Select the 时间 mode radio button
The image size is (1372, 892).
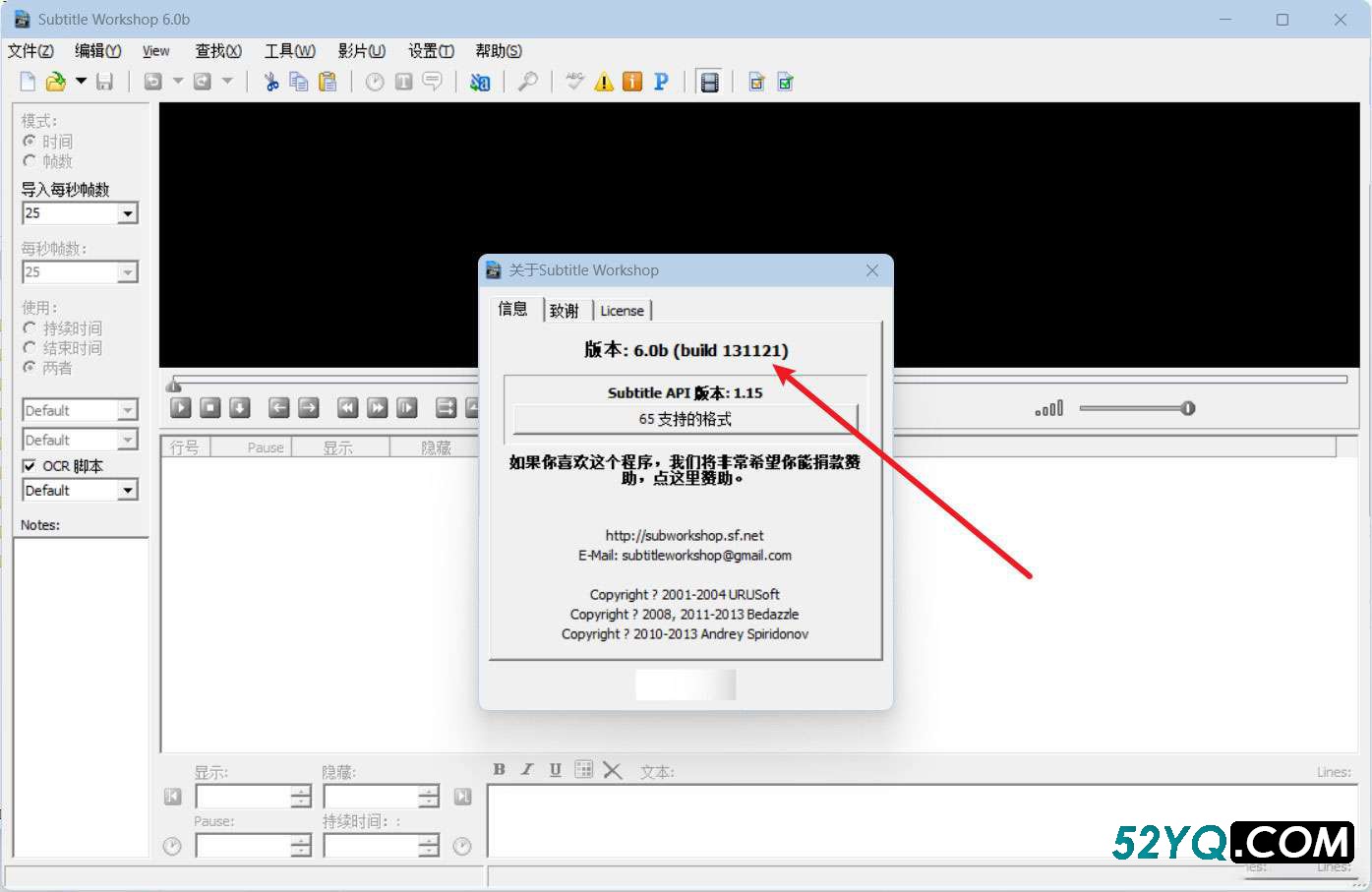point(30,142)
